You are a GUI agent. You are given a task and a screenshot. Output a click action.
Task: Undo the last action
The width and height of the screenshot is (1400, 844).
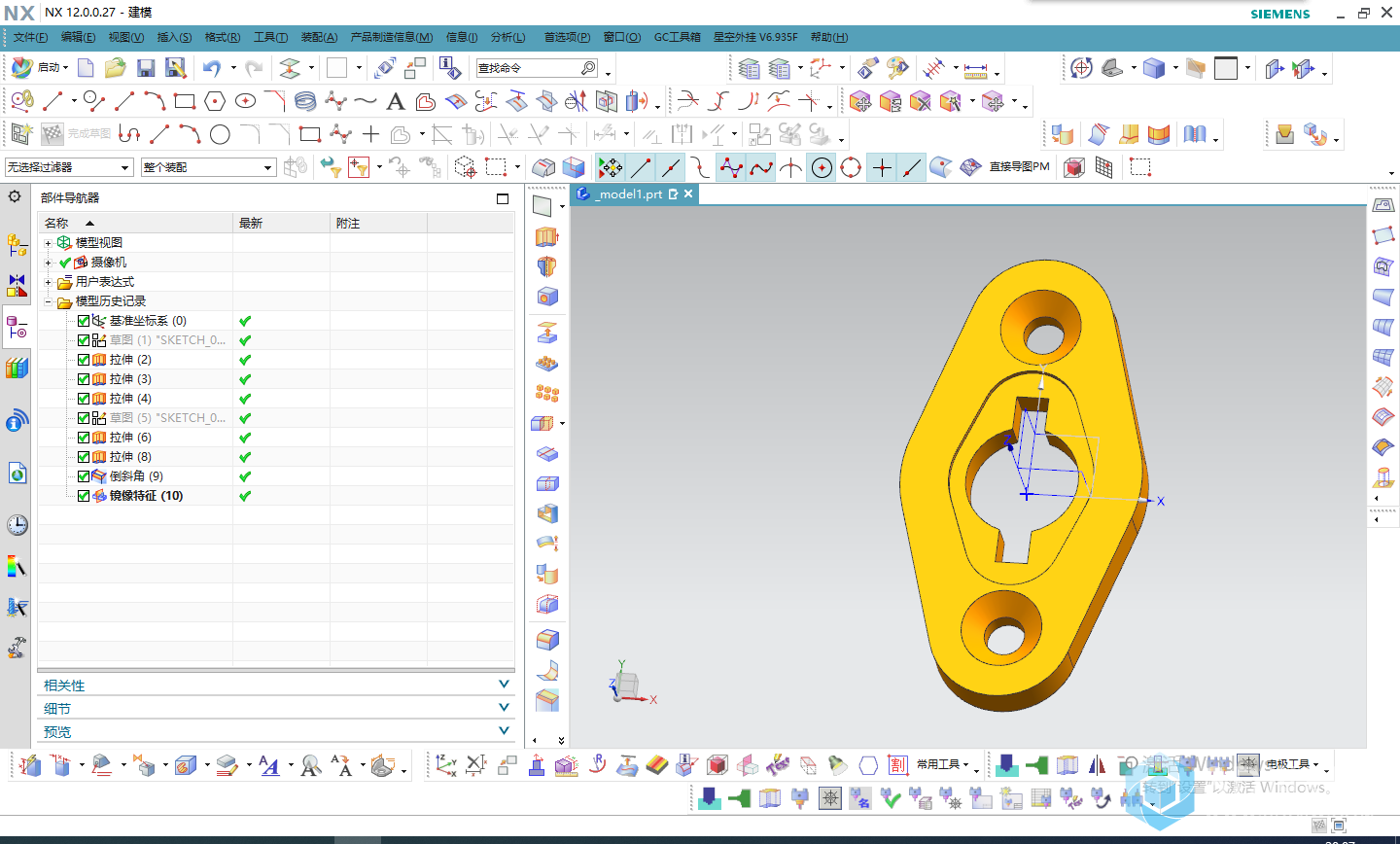[x=212, y=68]
